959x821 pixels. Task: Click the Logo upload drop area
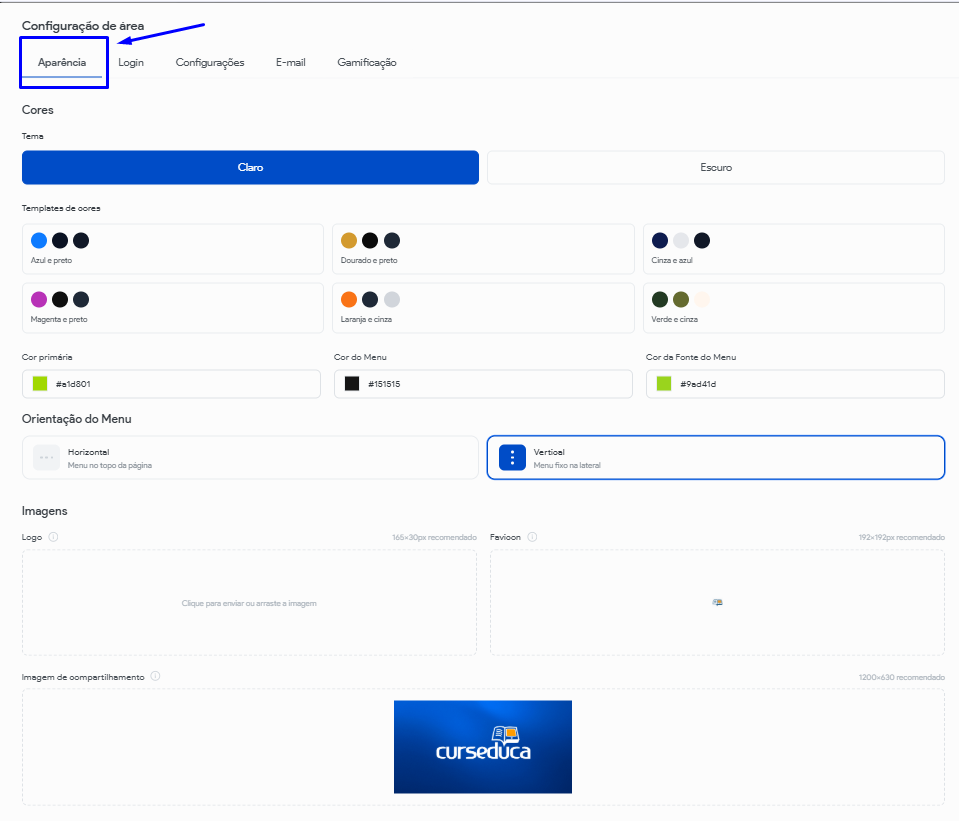249,603
